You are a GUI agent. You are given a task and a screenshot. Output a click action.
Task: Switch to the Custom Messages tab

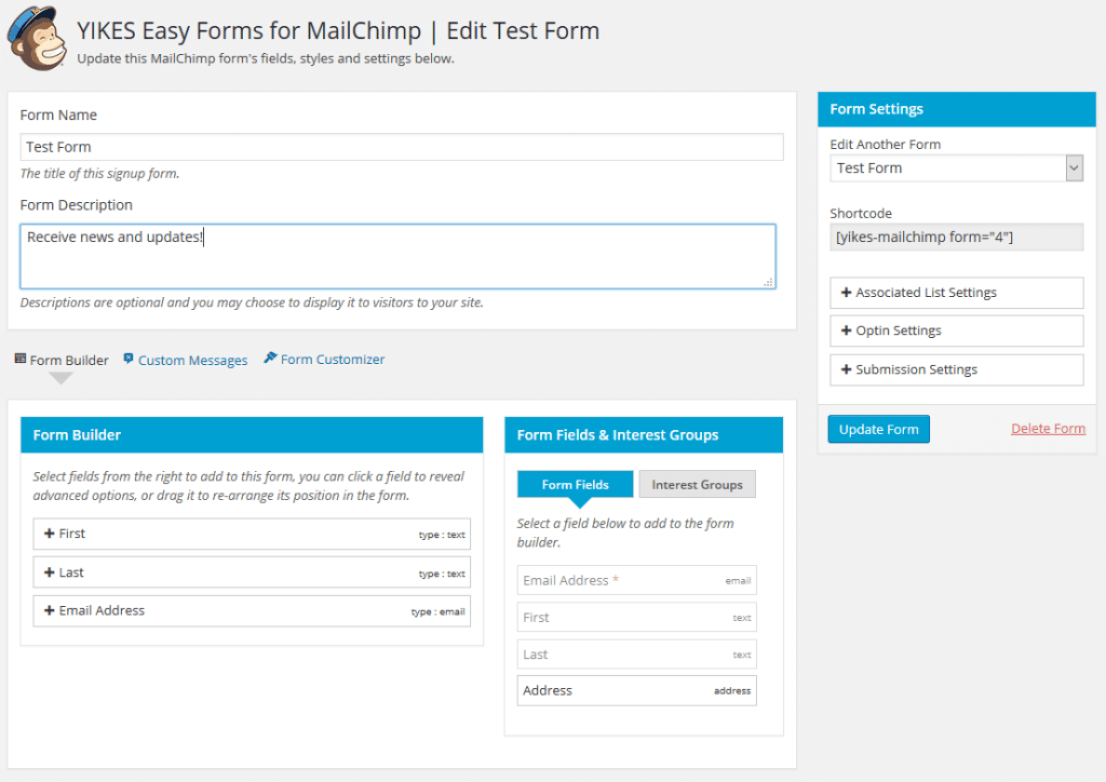186,360
